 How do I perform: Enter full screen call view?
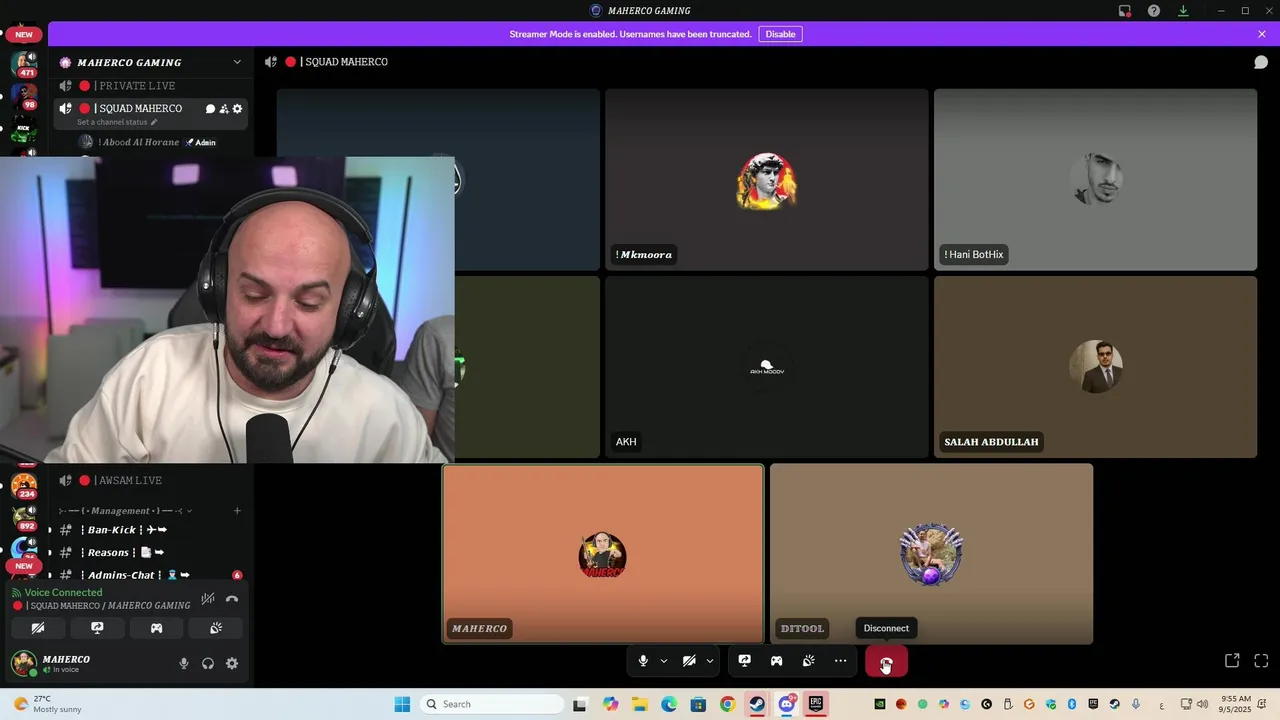coord(1261,661)
